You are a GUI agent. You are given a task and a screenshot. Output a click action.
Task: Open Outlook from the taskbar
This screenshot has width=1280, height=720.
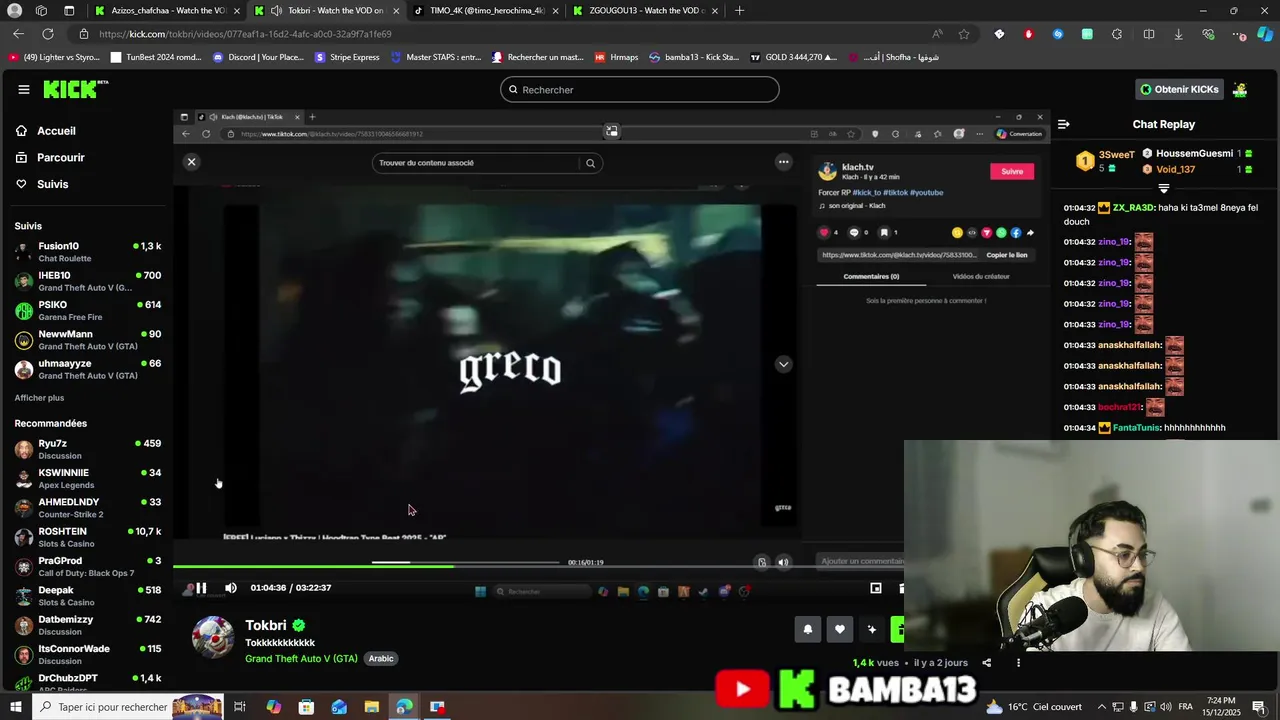coord(339,707)
